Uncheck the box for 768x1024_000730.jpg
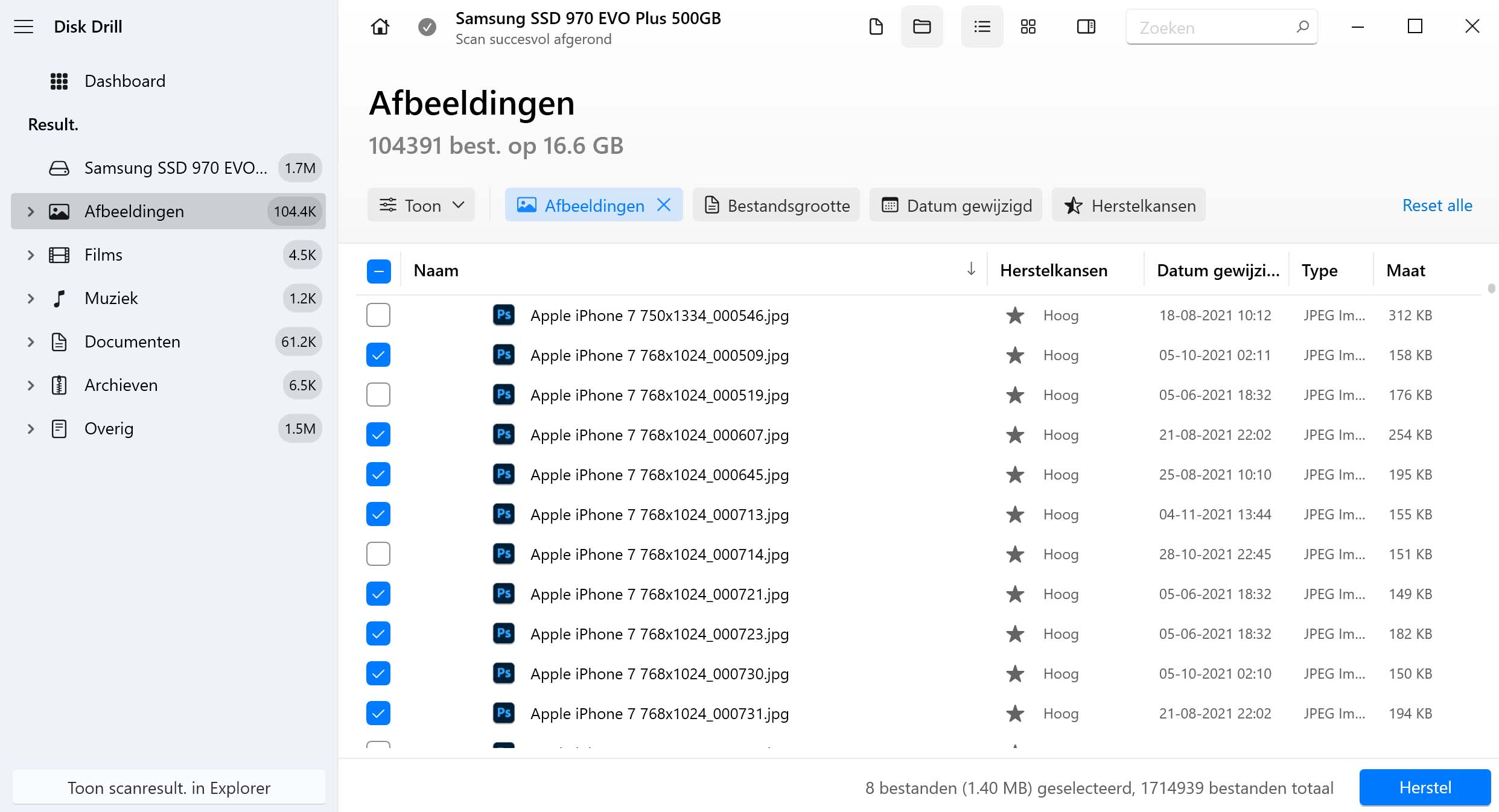The image size is (1499, 812). click(378, 673)
